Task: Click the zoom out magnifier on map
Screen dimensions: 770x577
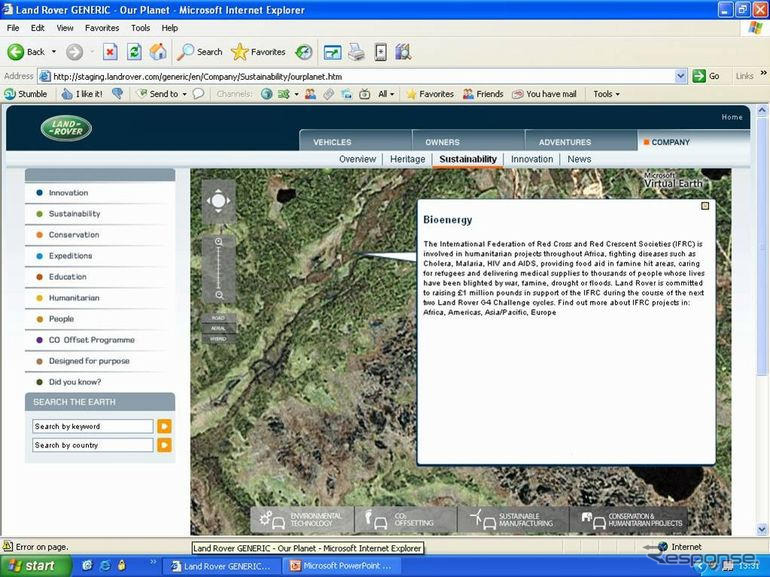Action: (x=219, y=296)
